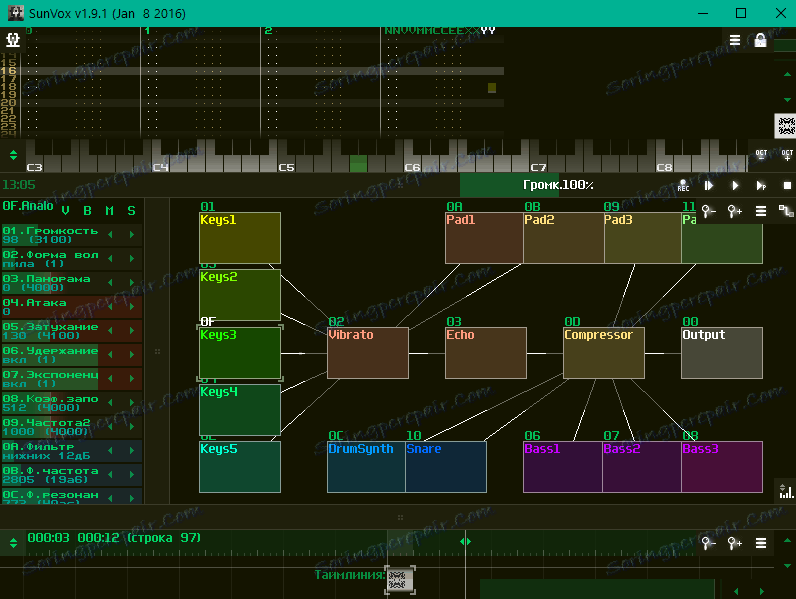
Task: Increase 04.Атака with right arrow
Action: click(132, 306)
